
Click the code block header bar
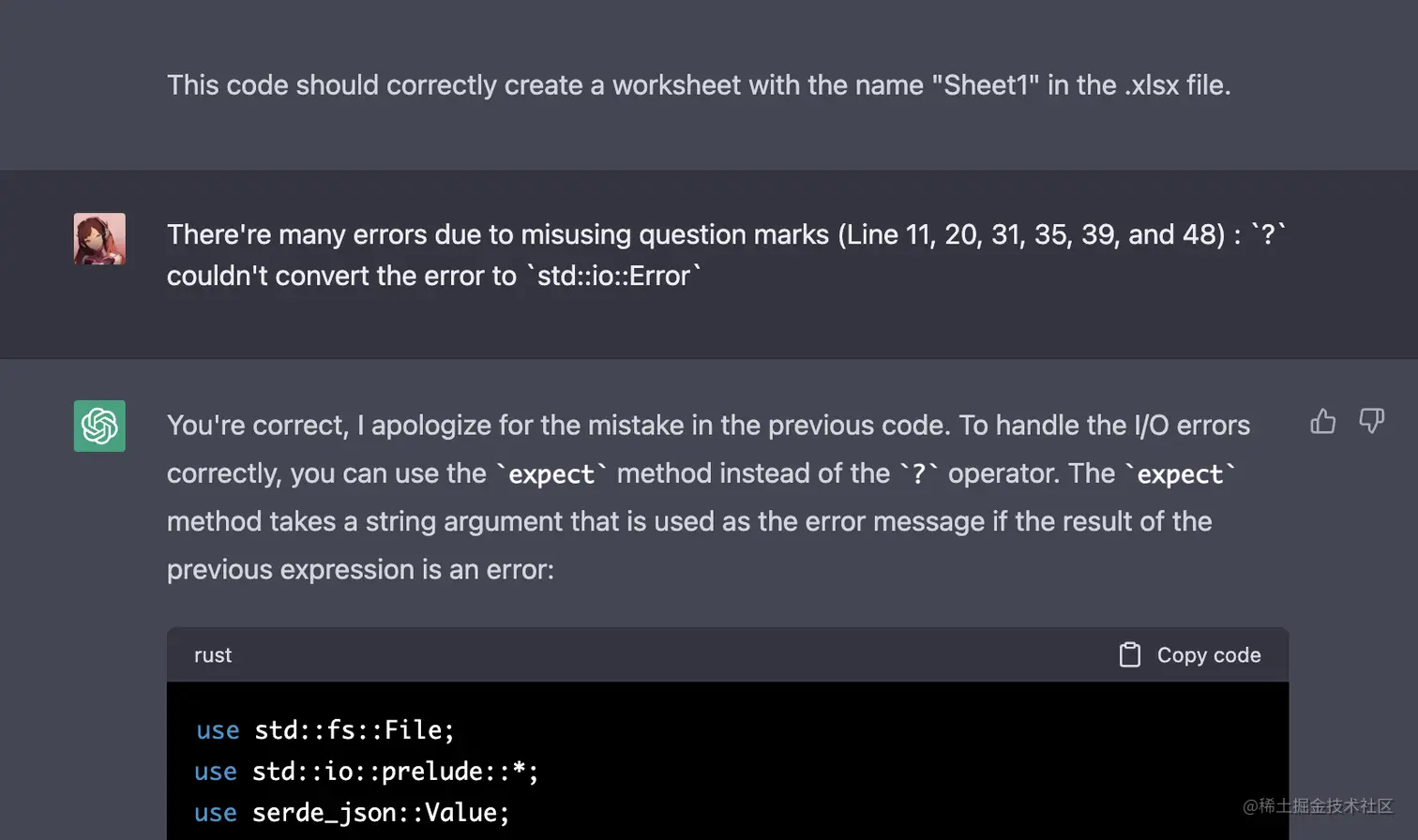pos(728,654)
